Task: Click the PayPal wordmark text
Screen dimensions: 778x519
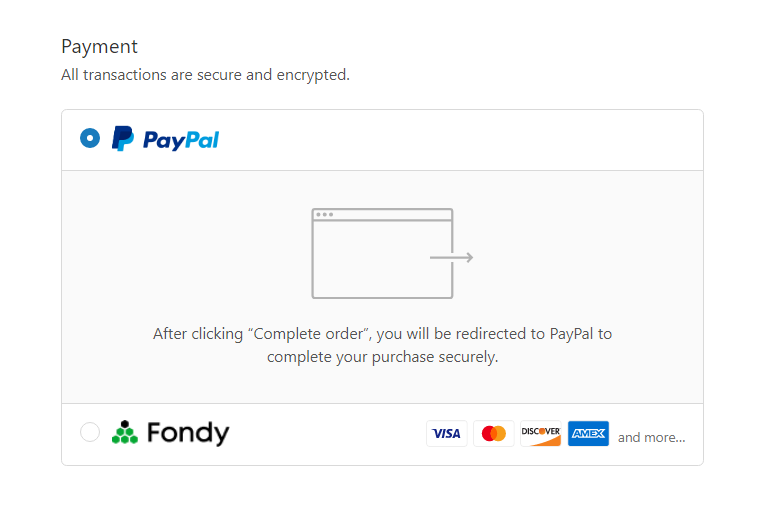Action: (181, 140)
